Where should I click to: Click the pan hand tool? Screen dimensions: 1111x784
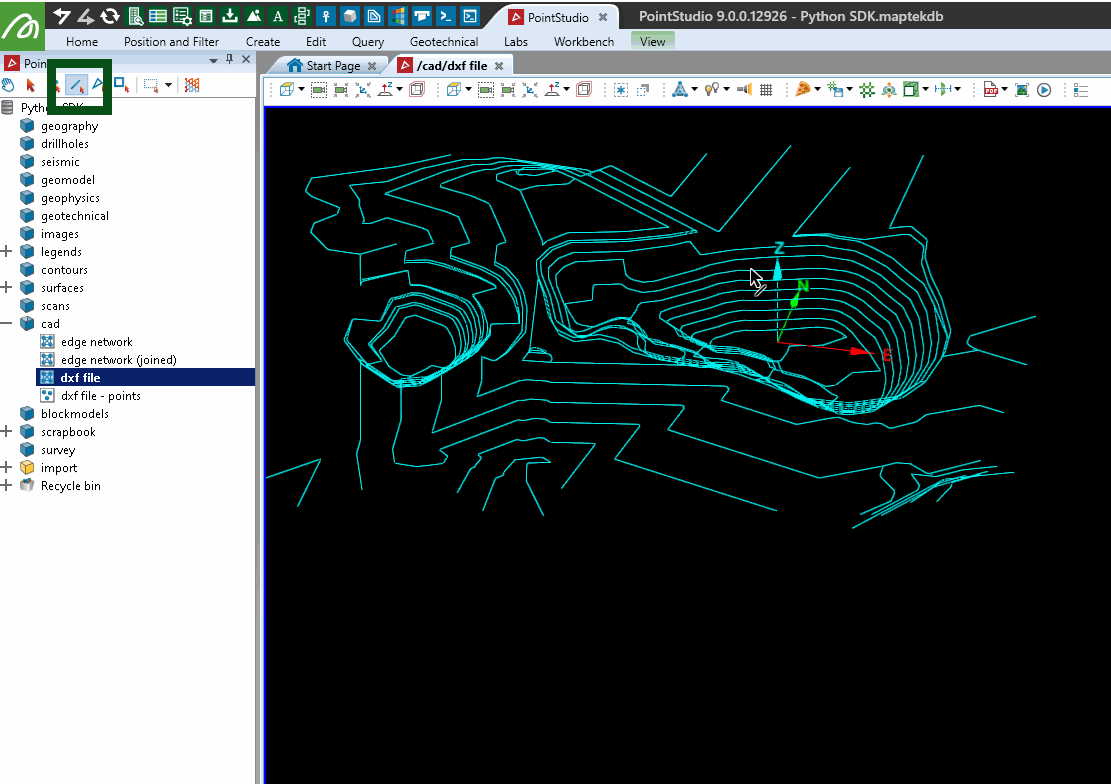point(9,85)
